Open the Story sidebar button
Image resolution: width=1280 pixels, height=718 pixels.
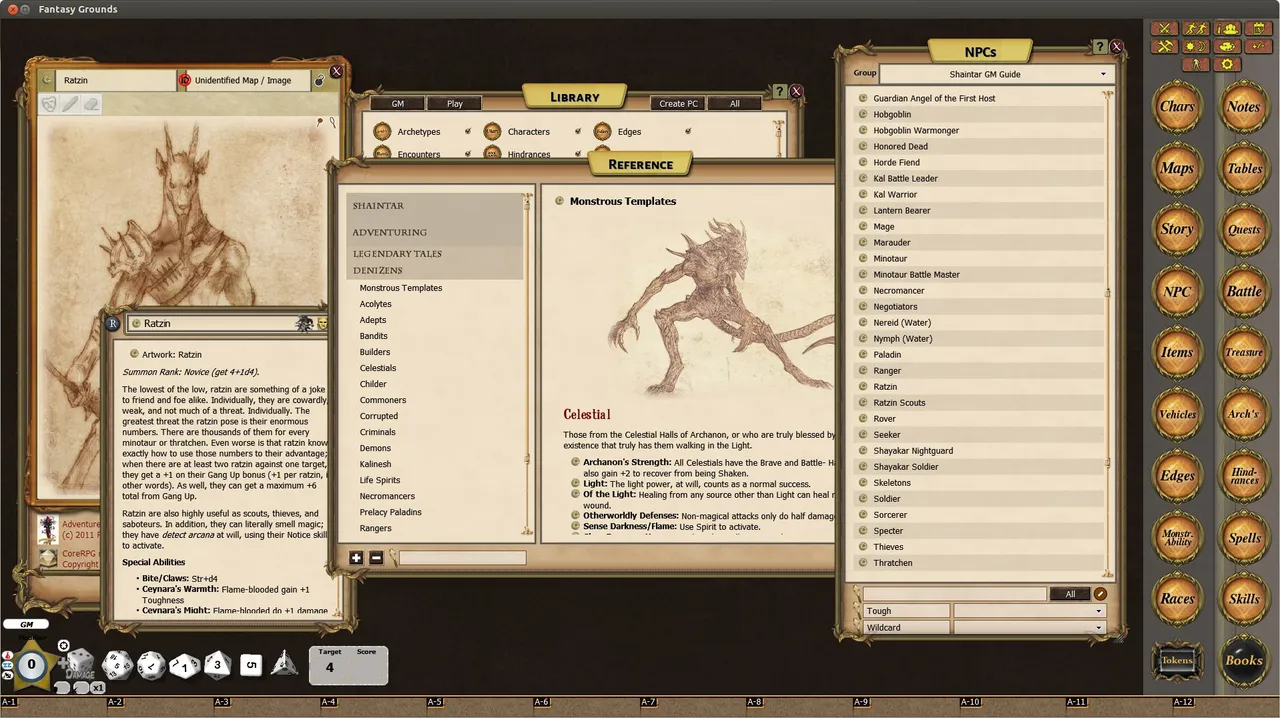(1177, 229)
